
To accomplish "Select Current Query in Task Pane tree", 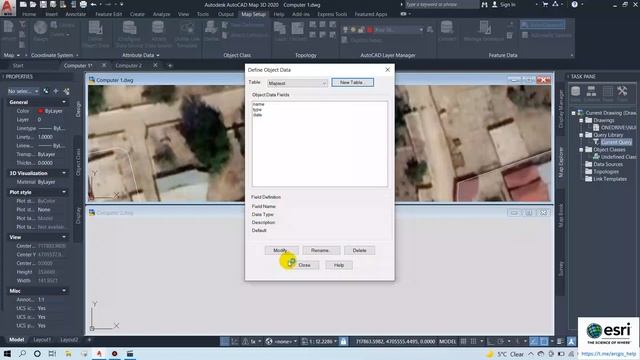I will click(x=616, y=142).
